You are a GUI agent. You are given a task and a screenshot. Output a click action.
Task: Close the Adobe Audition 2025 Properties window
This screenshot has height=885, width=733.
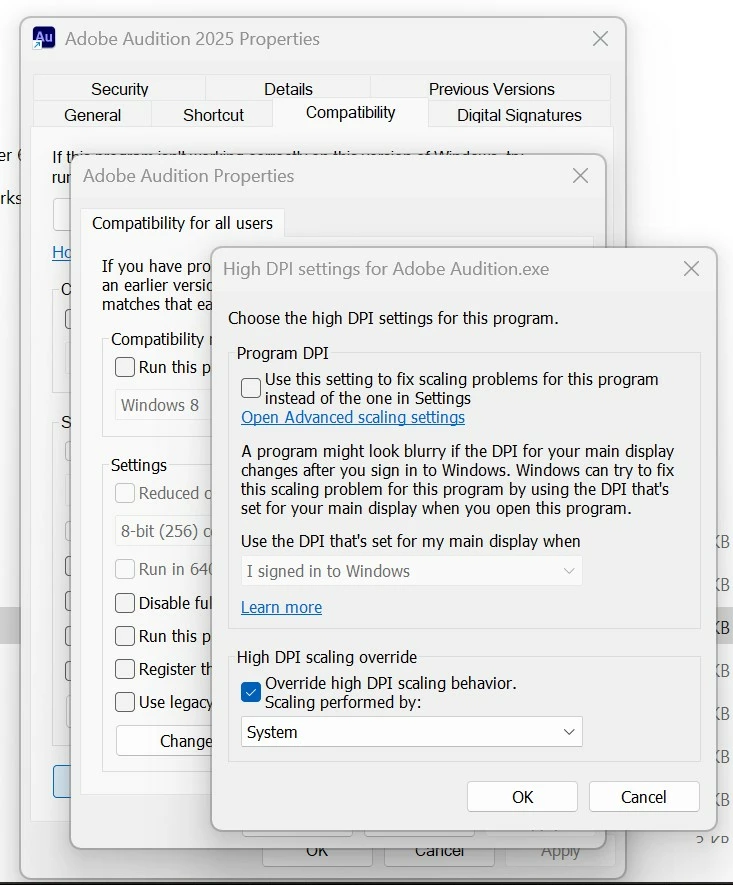(600, 38)
